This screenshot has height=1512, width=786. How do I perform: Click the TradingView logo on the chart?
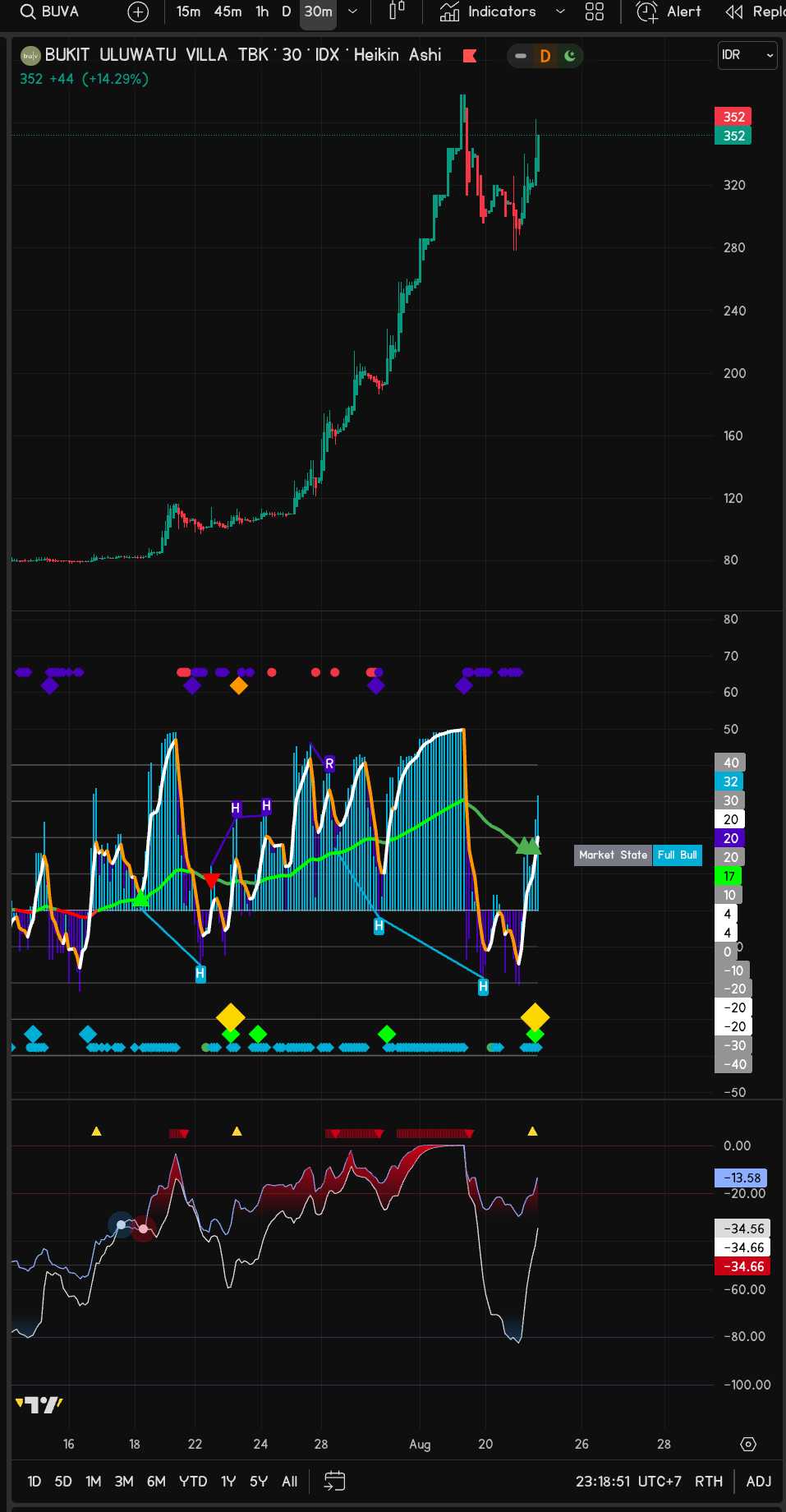[x=39, y=1404]
